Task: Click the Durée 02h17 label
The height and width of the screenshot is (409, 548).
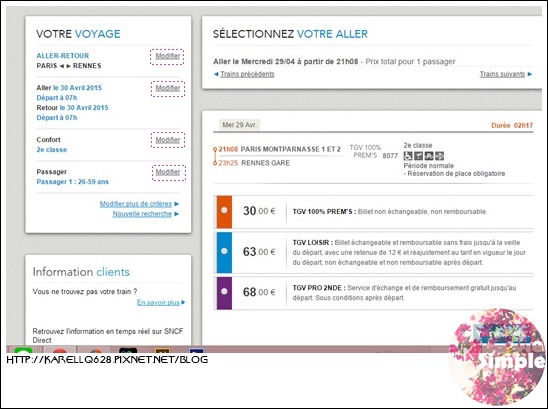Action: tap(512, 125)
